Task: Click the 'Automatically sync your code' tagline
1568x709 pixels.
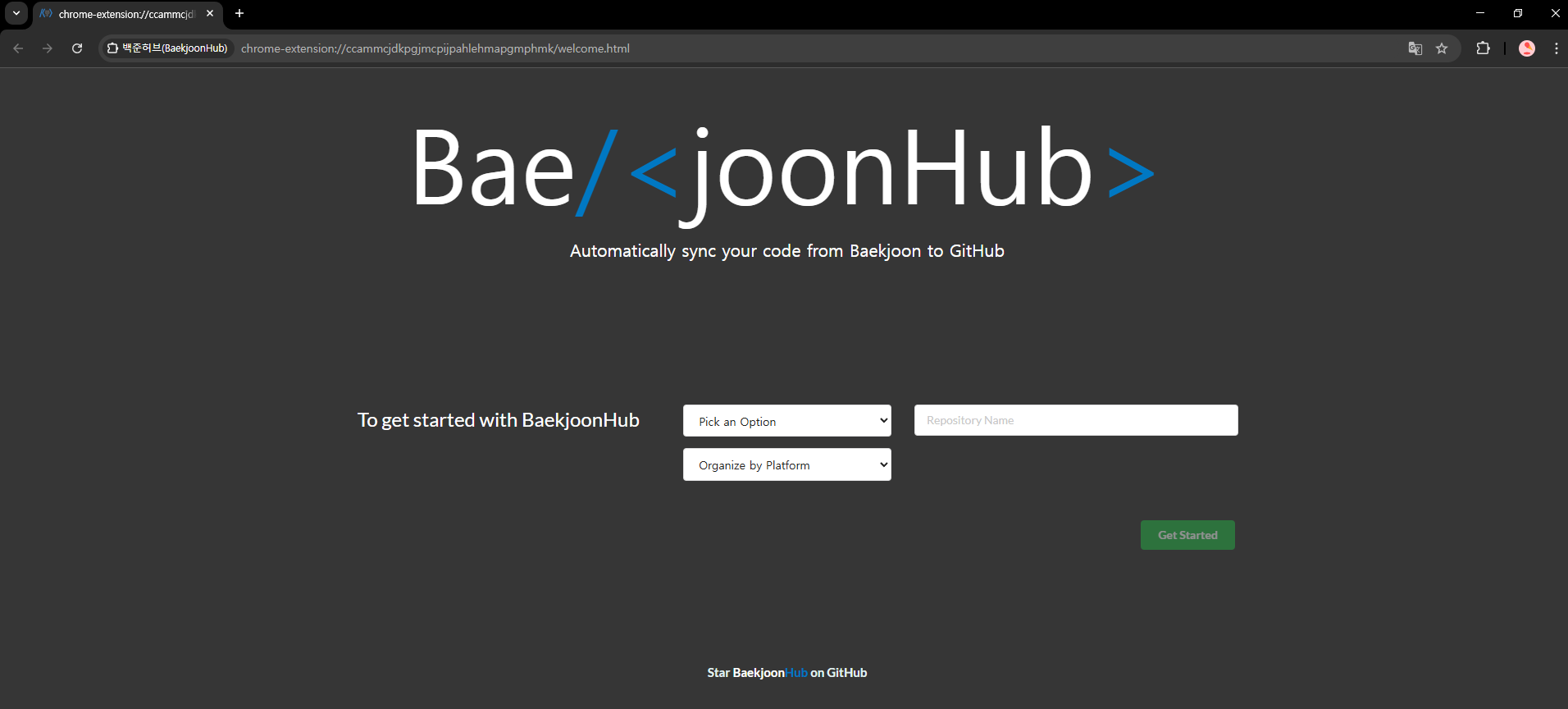Action: pos(787,251)
